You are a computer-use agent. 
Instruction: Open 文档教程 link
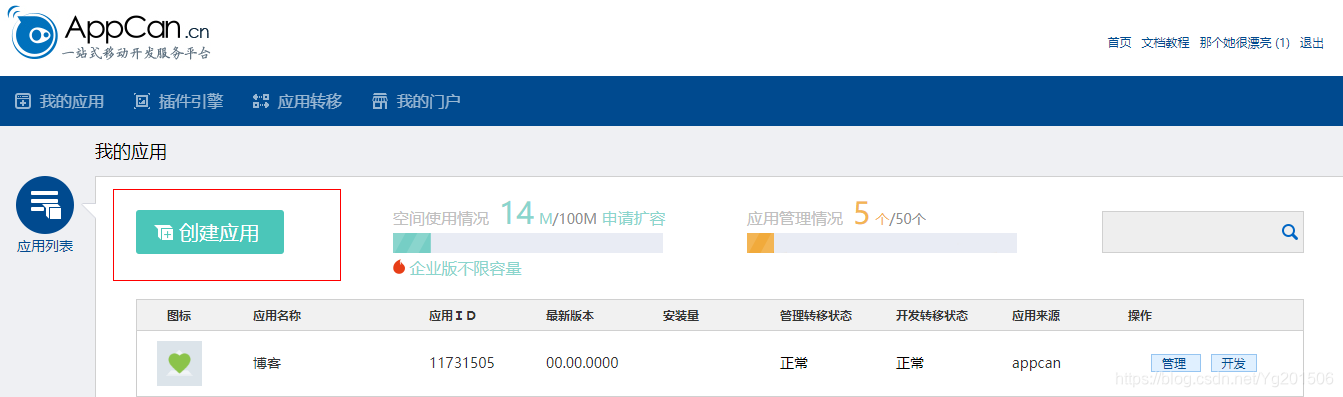coord(1165,43)
